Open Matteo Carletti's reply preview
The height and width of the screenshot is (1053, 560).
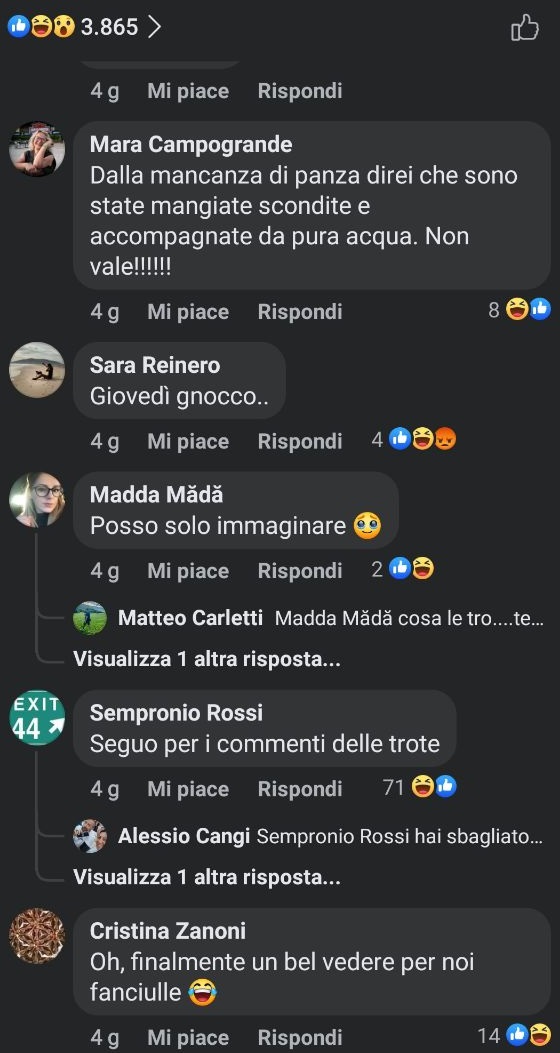[309, 619]
